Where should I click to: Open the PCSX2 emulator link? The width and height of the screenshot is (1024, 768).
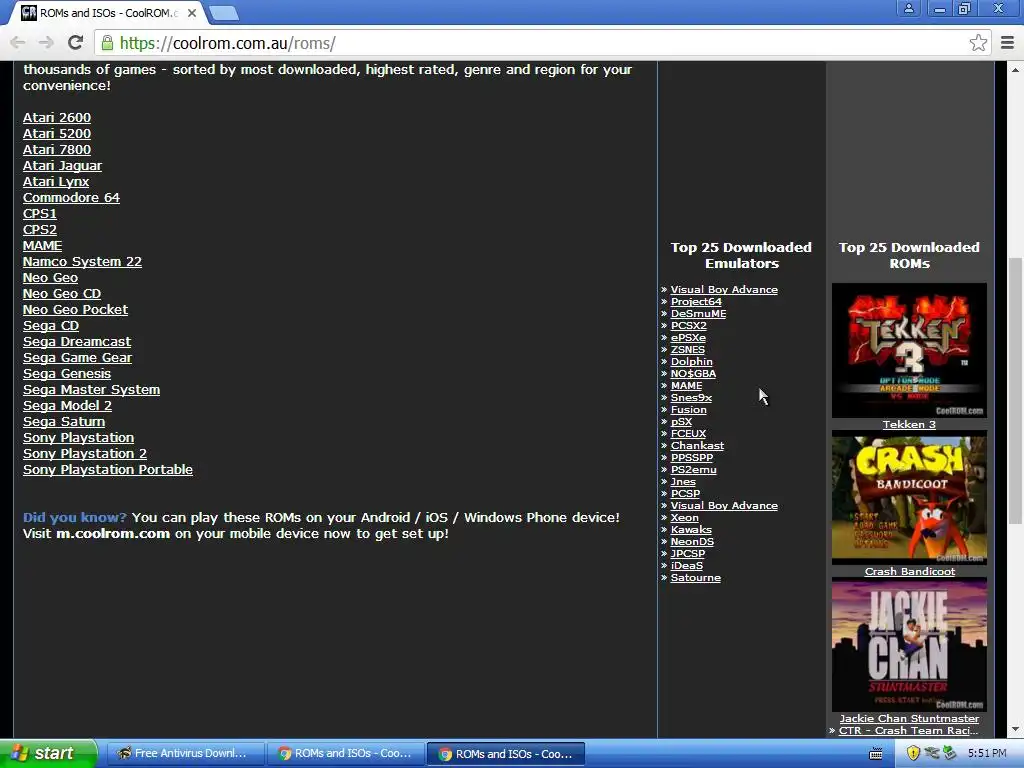(x=688, y=325)
